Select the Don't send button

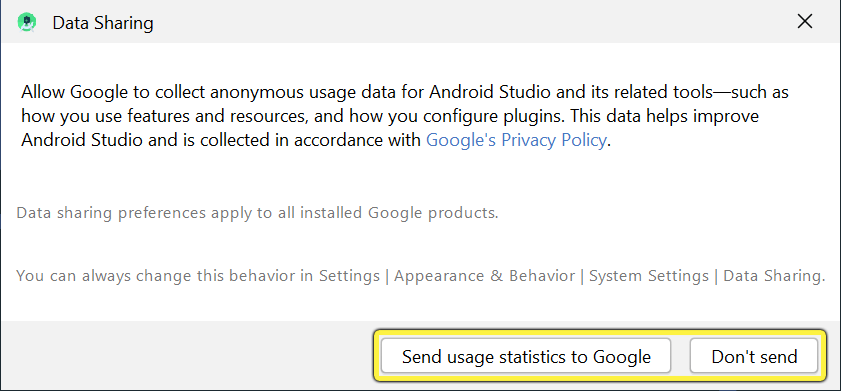point(754,356)
